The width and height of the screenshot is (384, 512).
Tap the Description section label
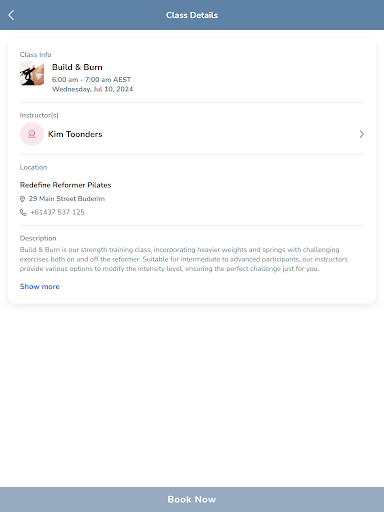tap(38, 238)
